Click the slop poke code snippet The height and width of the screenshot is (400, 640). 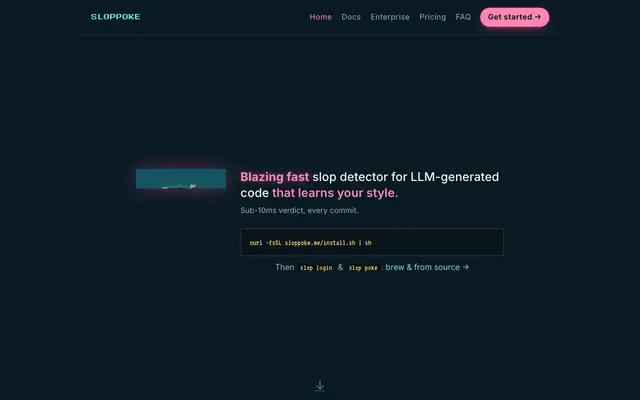pyautogui.click(x=363, y=268)
